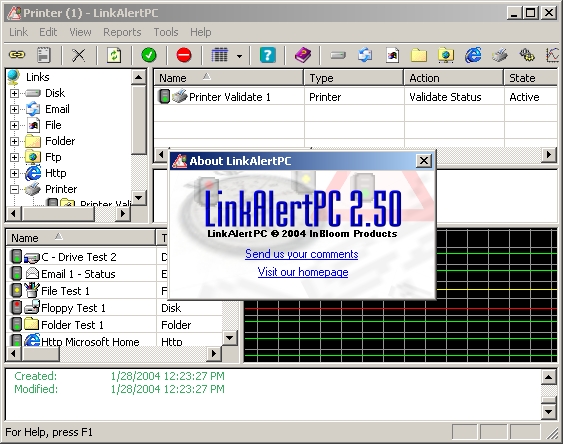Select the Printer Validate 1 row
The image size is (563, 444).
click(x=355, y=97)
